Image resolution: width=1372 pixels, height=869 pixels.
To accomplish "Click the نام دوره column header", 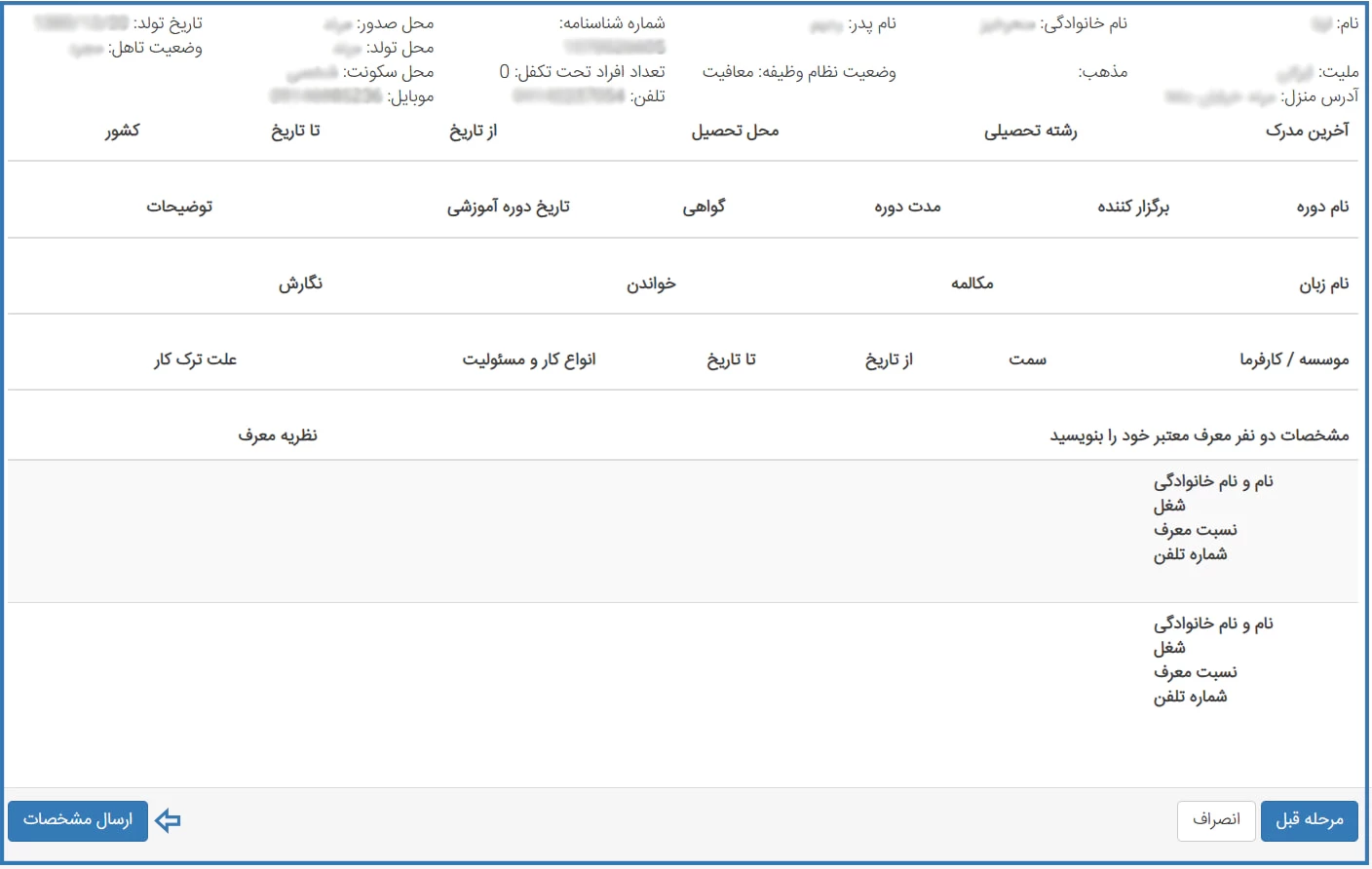I will [1322, 207].
